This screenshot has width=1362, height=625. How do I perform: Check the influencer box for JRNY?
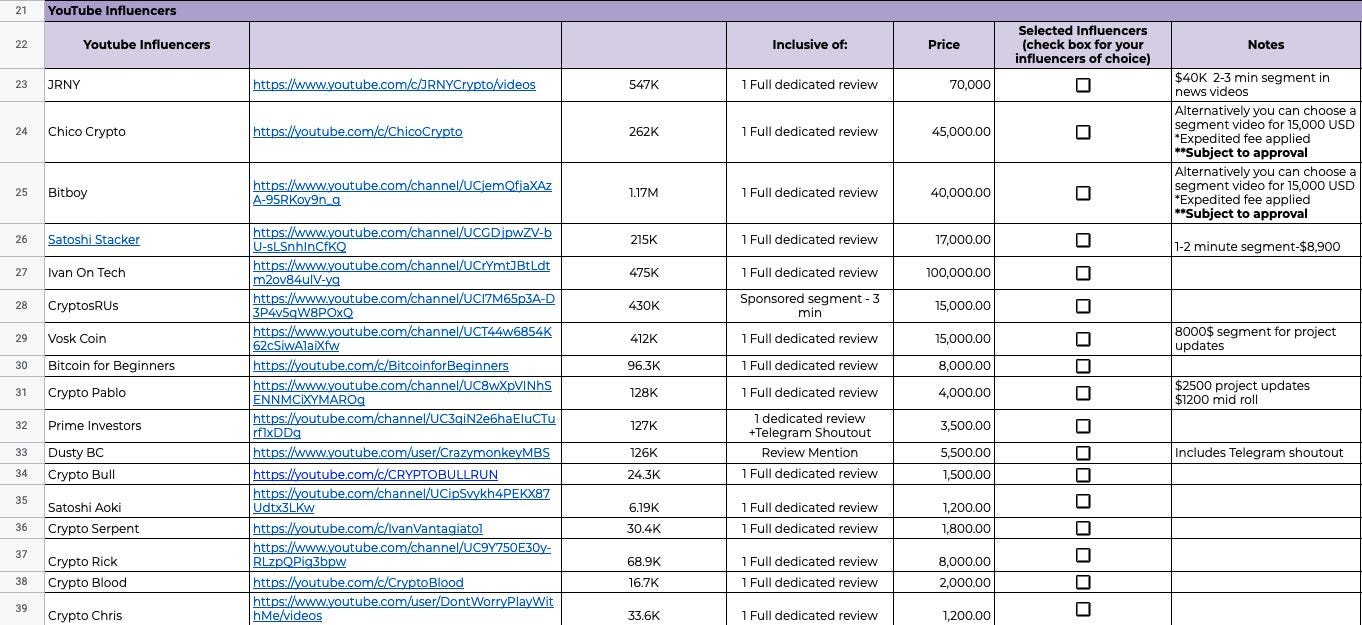pyautogui.click(x=1082, y=85)
